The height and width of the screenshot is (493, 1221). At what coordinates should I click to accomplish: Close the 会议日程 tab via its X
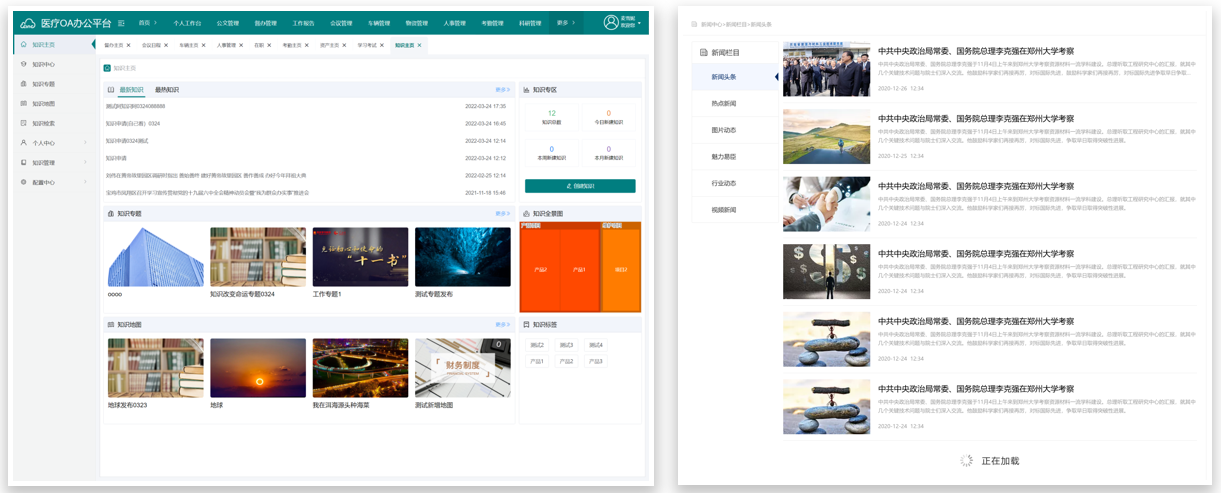(x=166, y=45)
